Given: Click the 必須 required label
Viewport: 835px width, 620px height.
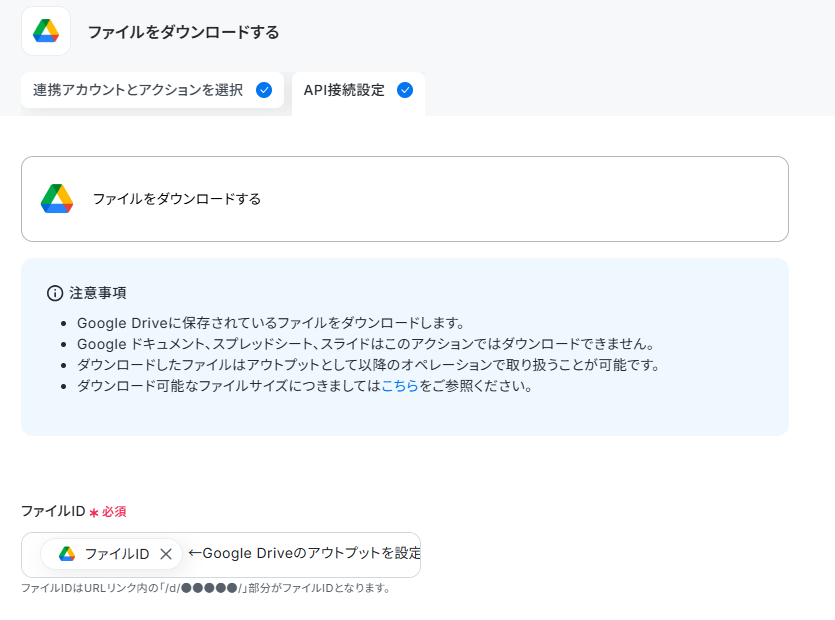Looking at the screenshot, I should coord(114,512).
